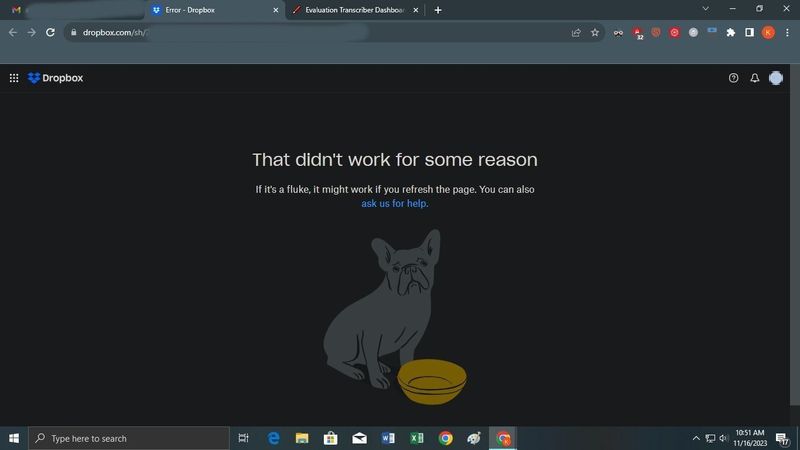Launch Microsoft Edge from taskbar
Viewport: 800px width, 450px height.
(273, 438)
